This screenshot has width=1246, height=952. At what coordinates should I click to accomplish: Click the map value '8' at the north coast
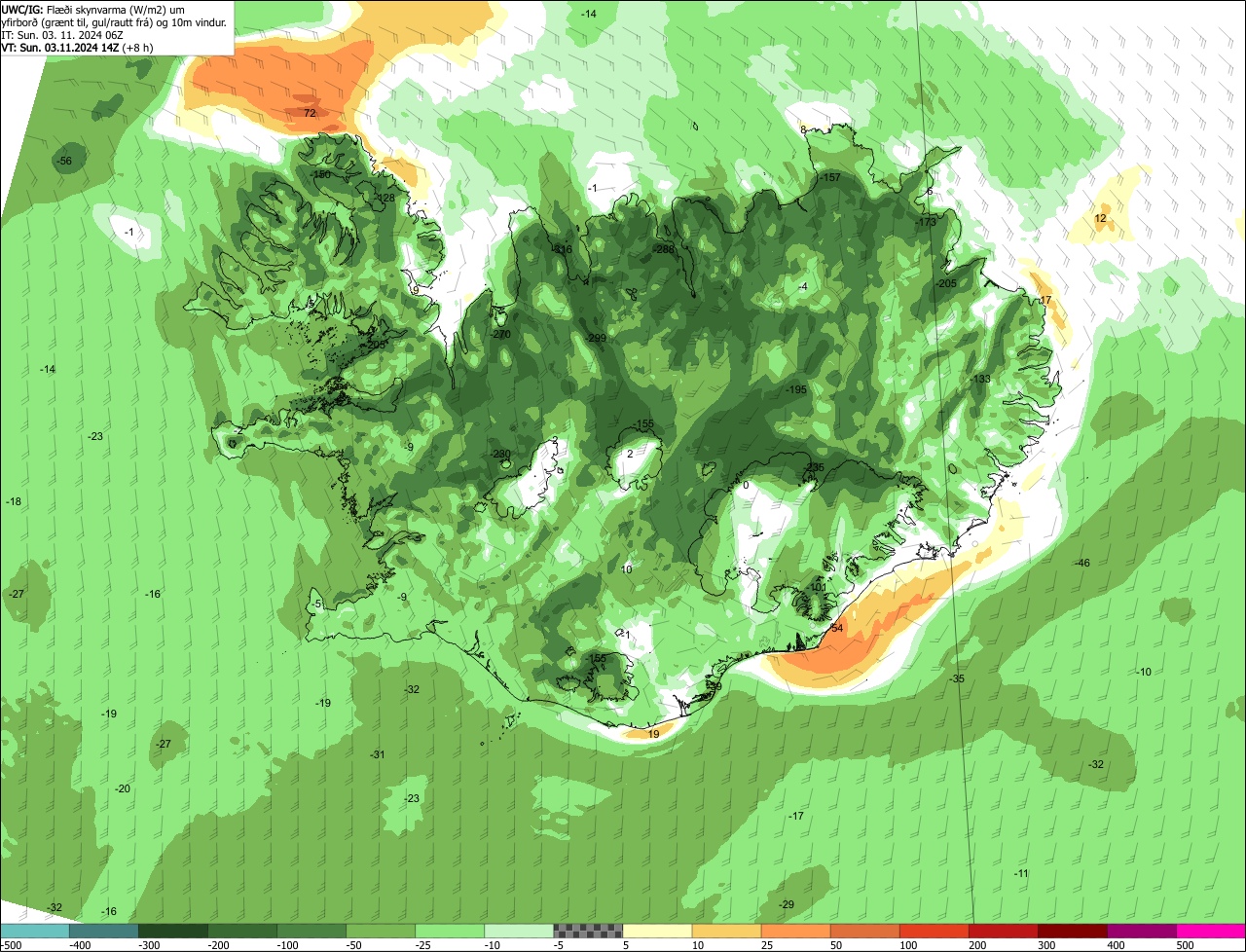pos(803,129)
